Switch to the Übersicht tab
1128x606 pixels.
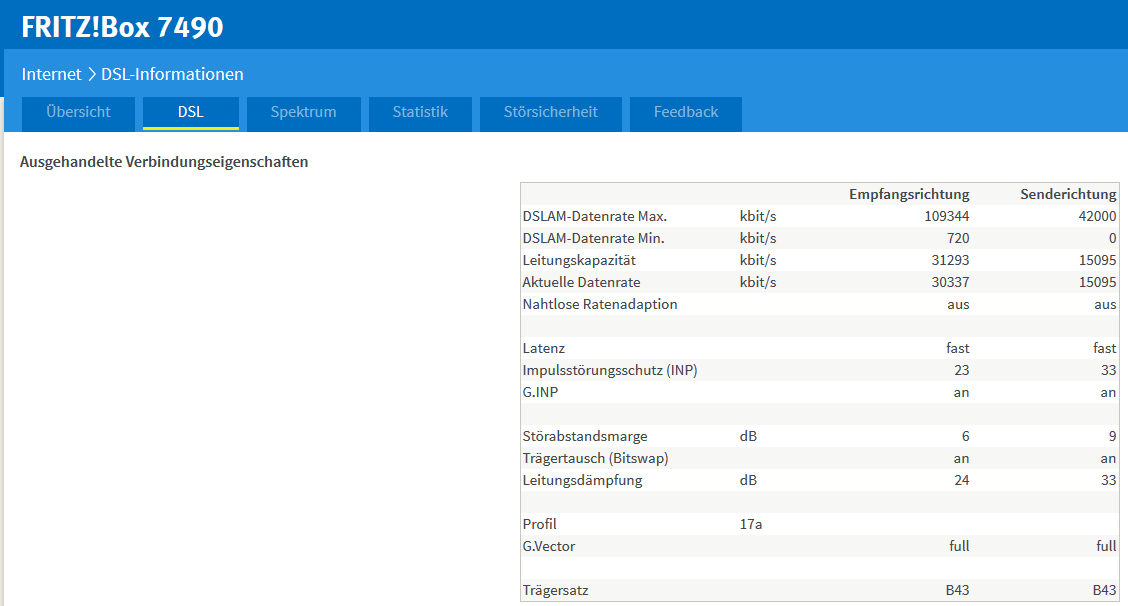pyautogui.click(x=78, y=112)
